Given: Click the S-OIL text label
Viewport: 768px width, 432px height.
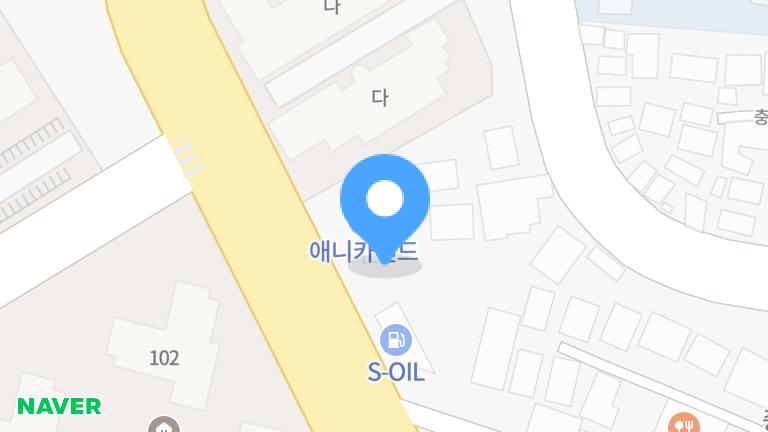Looking at the screenshot, I should pyautogui.click(x=396, y=373).
